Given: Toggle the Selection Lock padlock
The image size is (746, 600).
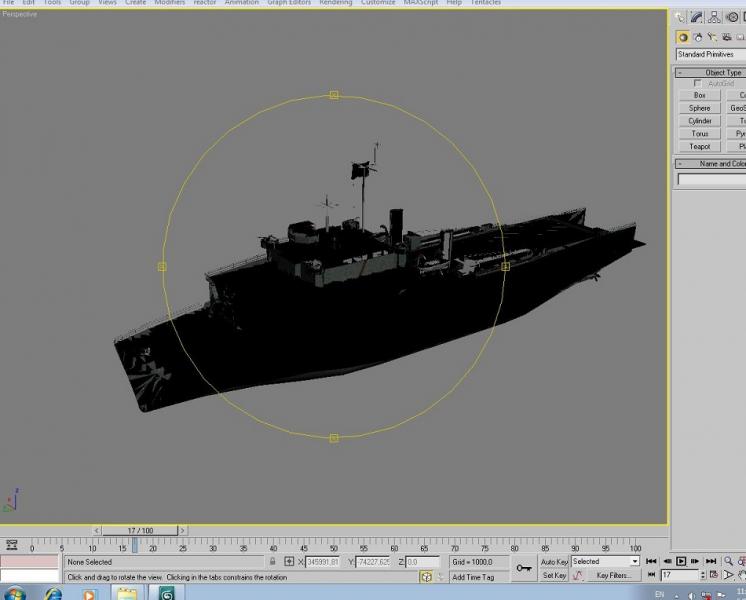Looking at the screenshot, I should pos(273,562).
